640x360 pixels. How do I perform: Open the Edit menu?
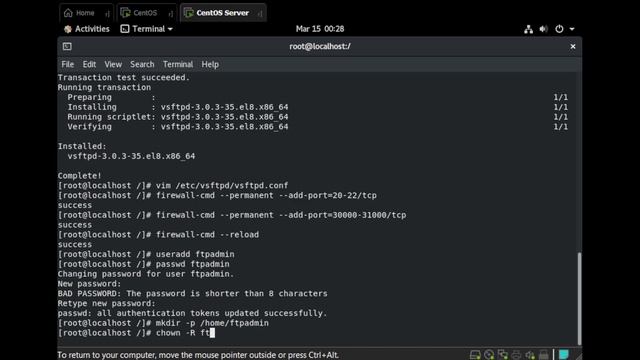click(89, 64)
